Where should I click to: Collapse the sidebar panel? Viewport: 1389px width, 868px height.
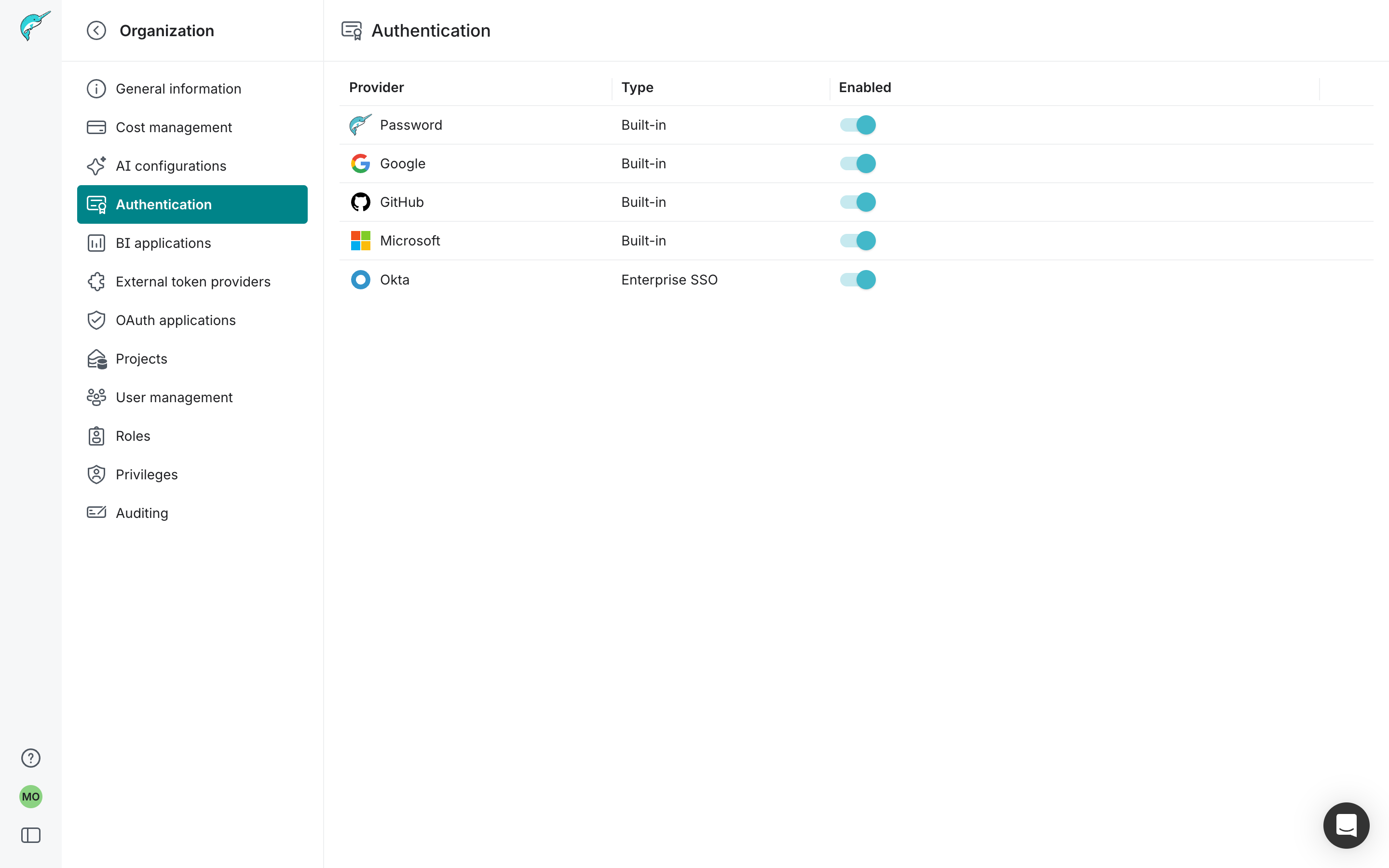click(31, 836)
